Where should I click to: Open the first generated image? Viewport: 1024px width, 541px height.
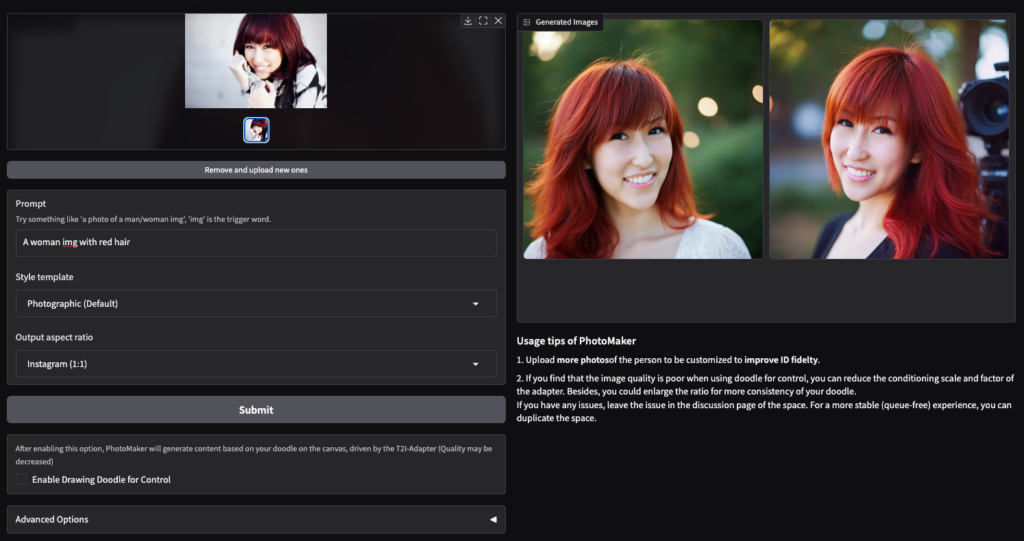(642, 139)
